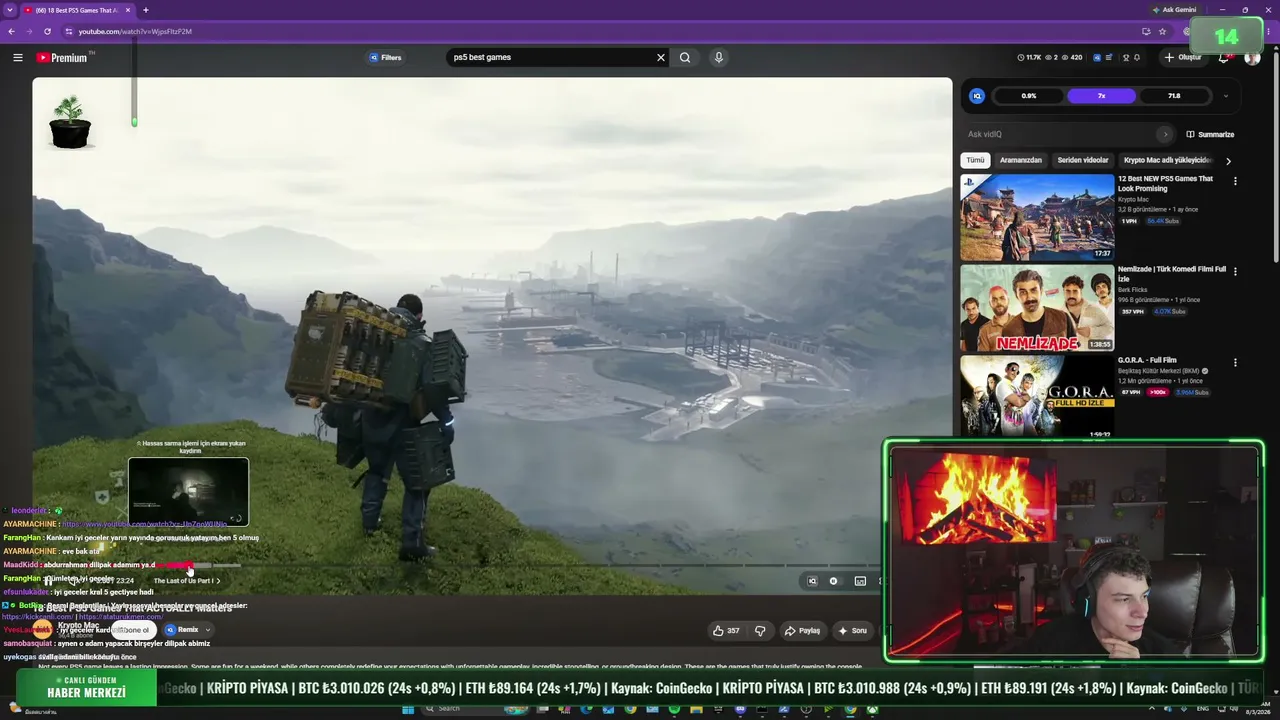
Task: Expand the Remix dropdown arrow
Action: click(207, 630)
